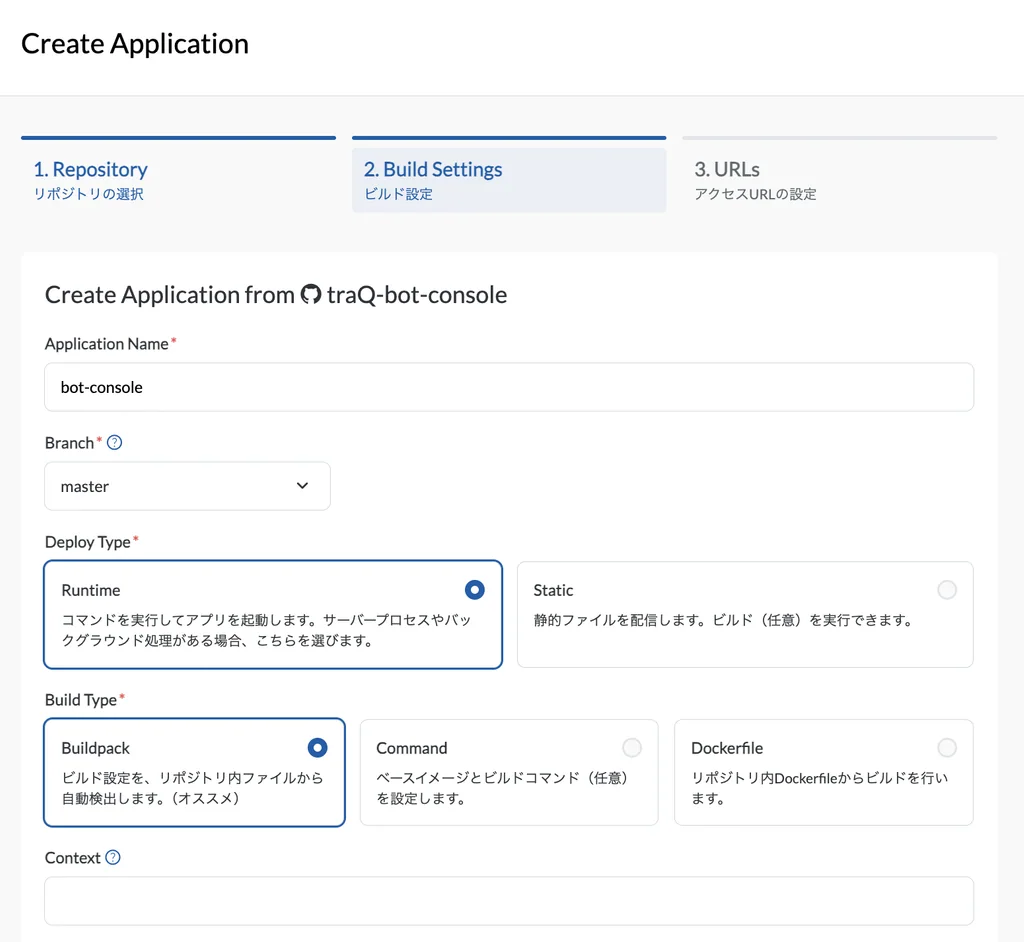The image size is (1024, 942).
Task: Click the GitHub icon beside traQ-bot-console
Action: pos(311,295)
